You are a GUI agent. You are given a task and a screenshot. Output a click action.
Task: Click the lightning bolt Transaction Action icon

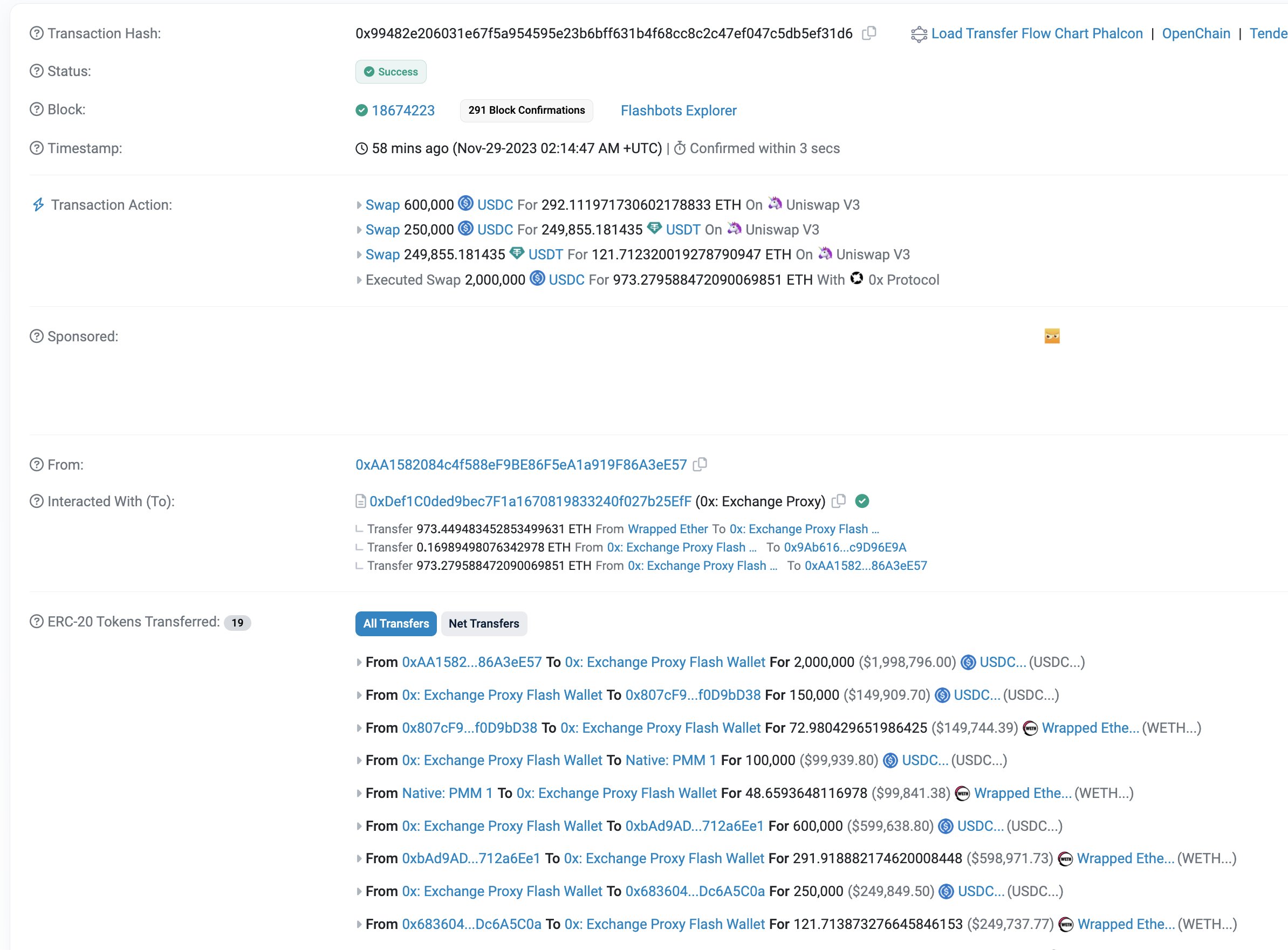38,205
